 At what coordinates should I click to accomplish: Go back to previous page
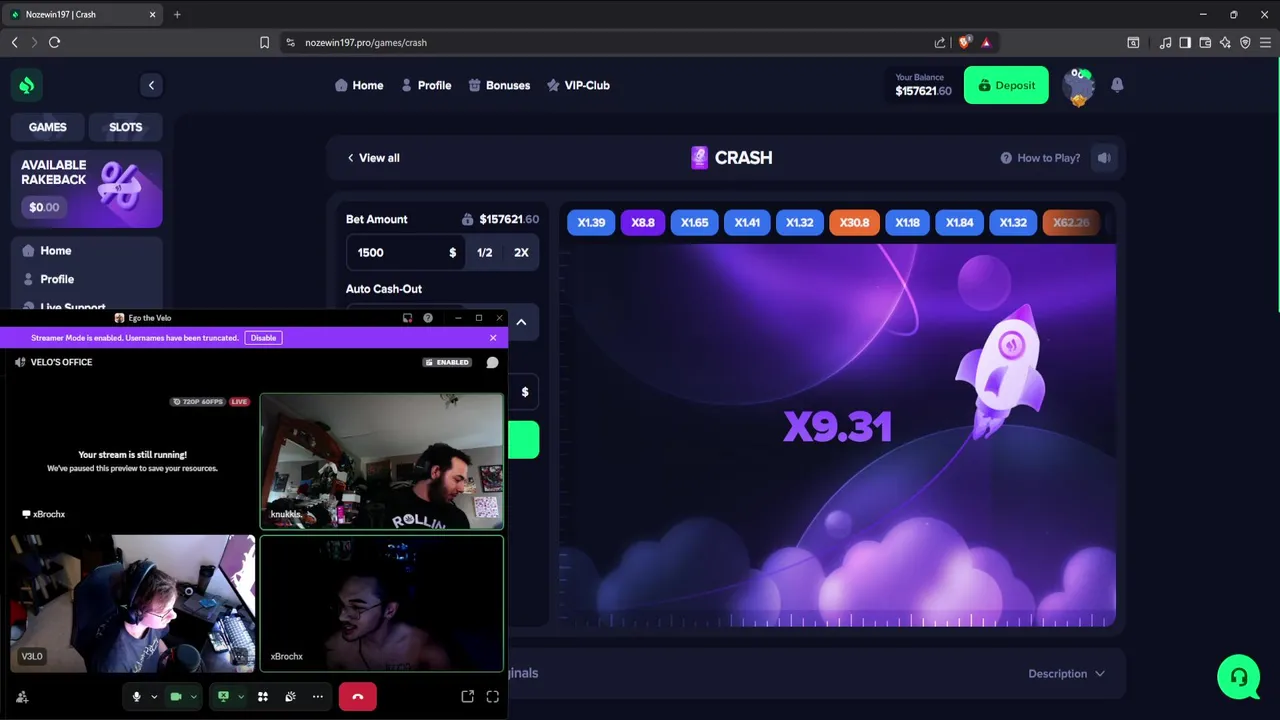(14, 42)
